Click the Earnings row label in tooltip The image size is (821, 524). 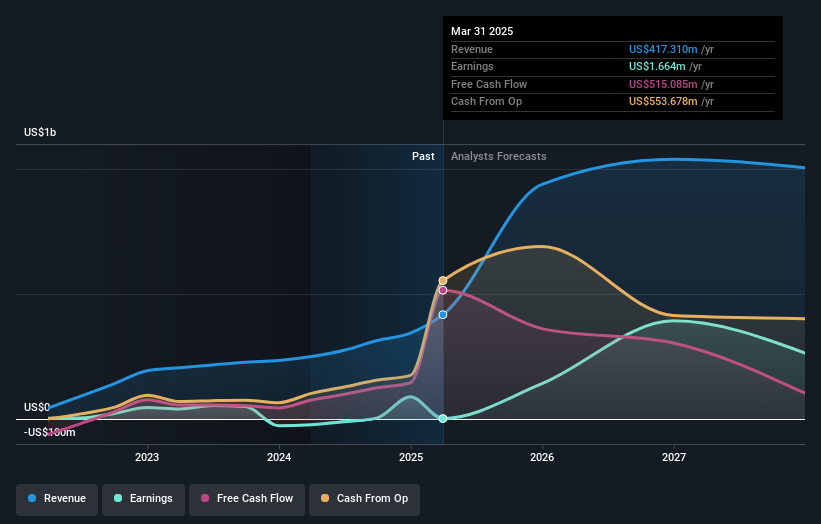[x=472, y=66]
